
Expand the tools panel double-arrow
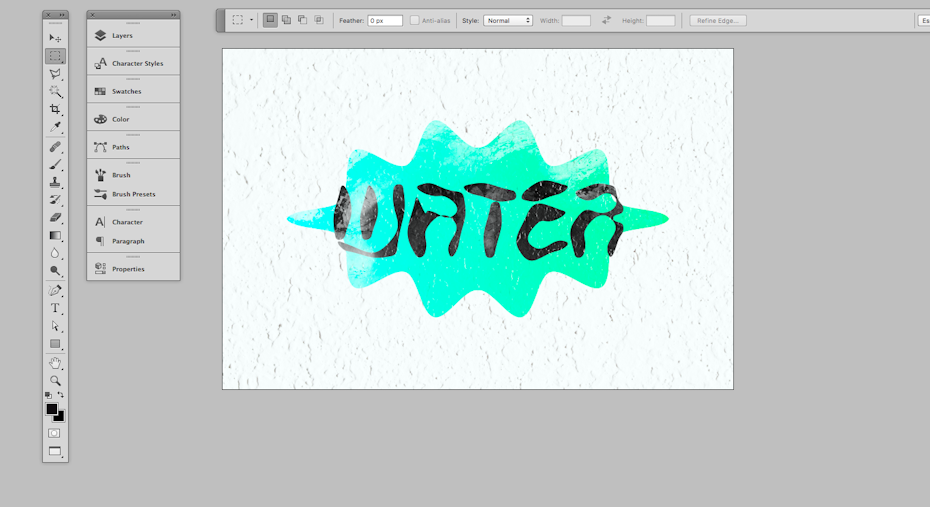(x=62, y=15)
